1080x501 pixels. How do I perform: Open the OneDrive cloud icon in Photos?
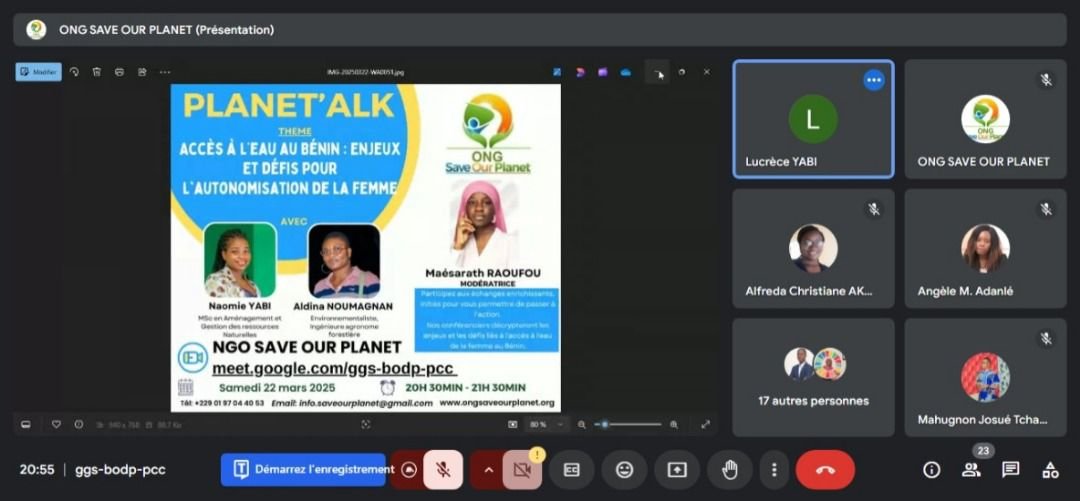coord(625,72)
